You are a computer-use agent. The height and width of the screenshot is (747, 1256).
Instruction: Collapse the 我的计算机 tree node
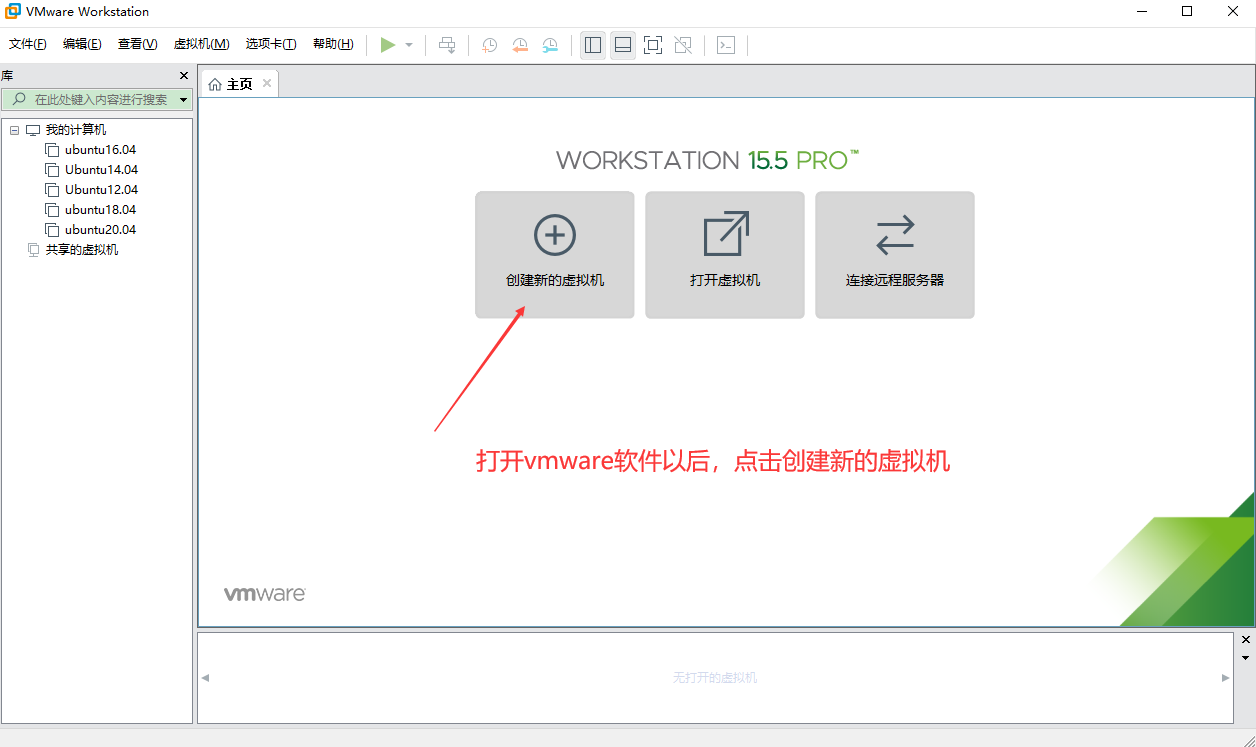[14, 130]
